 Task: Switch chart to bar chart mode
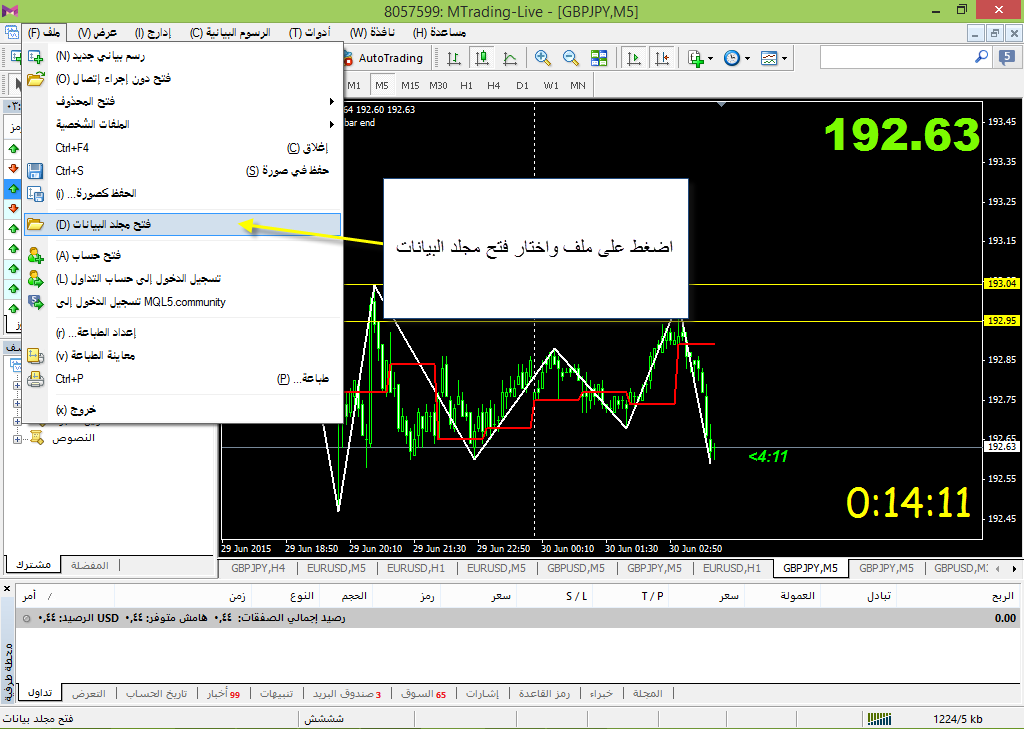[x=453, y=58]
